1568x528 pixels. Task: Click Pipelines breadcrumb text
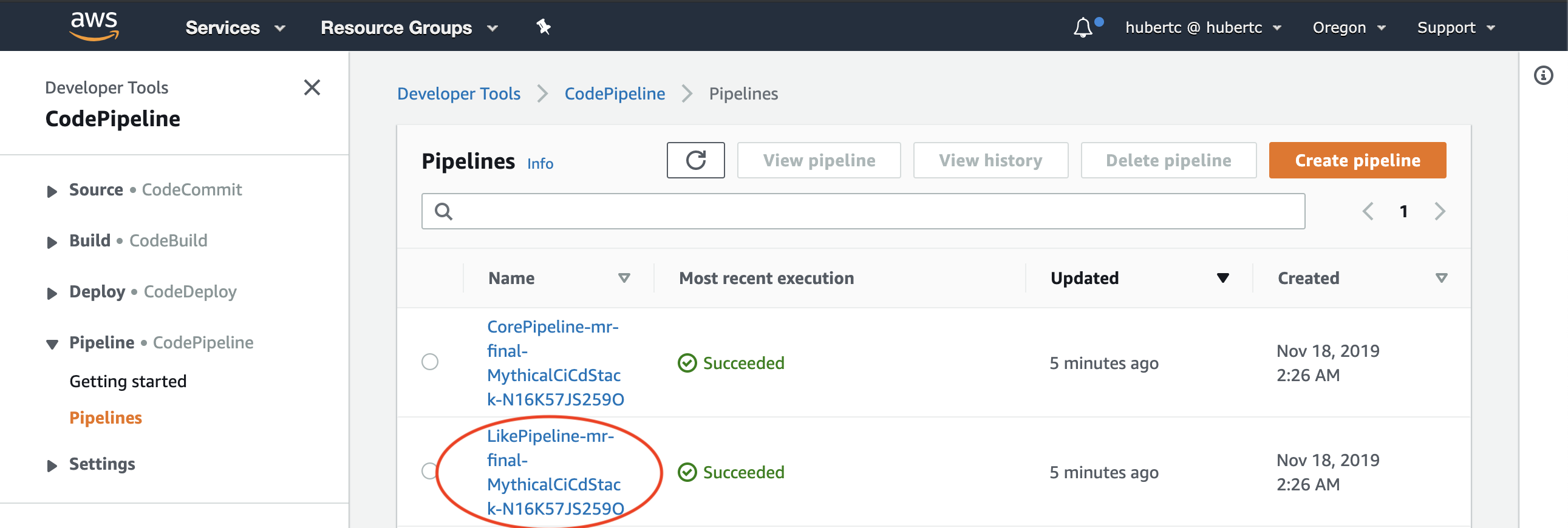coord(743,93)
